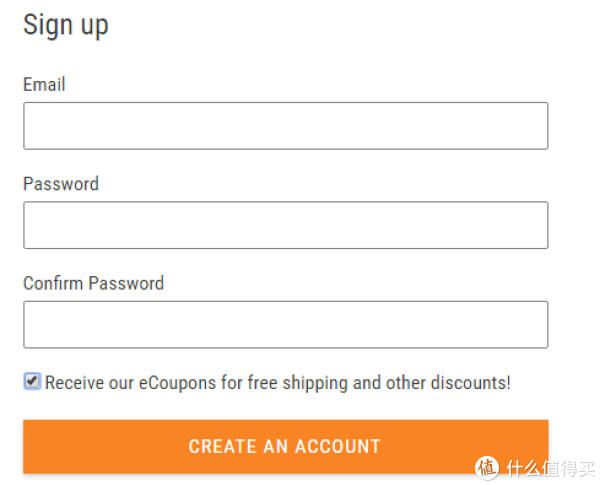Screen dimensions: 600x486
Task: Select the Confirm Password text field
Action: pos(285,325)
